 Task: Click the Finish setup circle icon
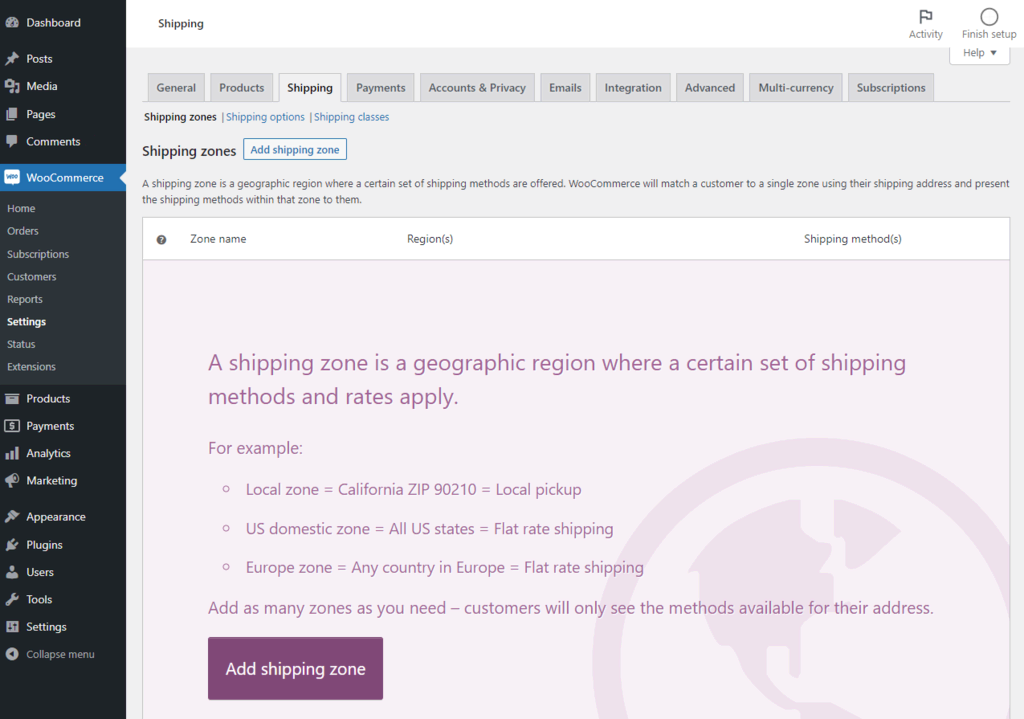(x=989, y=17)
